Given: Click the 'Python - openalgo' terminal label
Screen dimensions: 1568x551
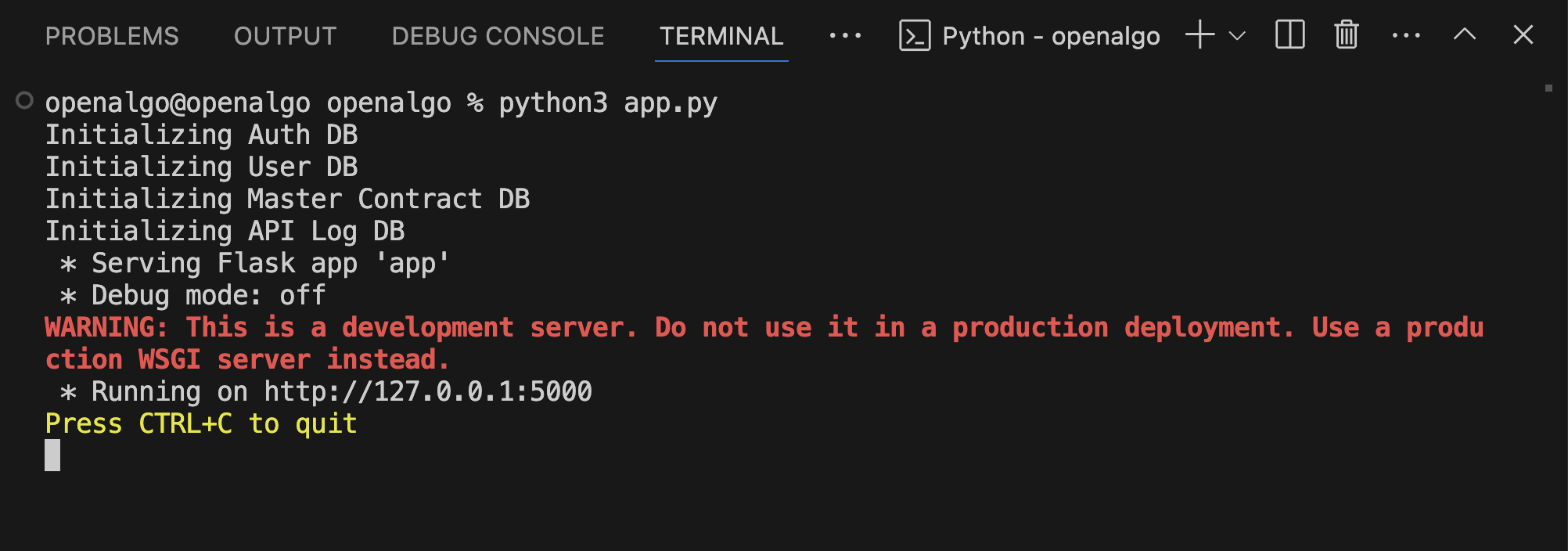Looking at the screenshot, I should [1051, 36].
